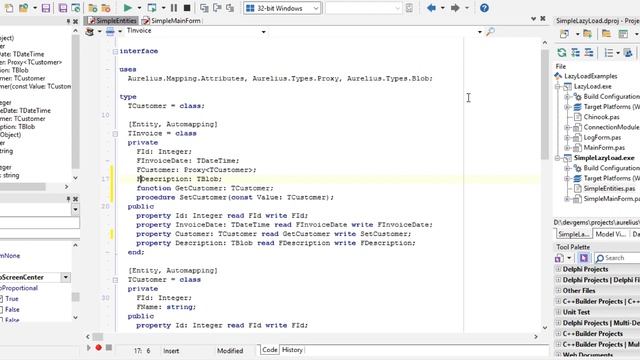Collapse the SimpleLazyLoad.exe project node
Image resolution: width=640 pixels, height=360 pixels.
coord(557,158)
